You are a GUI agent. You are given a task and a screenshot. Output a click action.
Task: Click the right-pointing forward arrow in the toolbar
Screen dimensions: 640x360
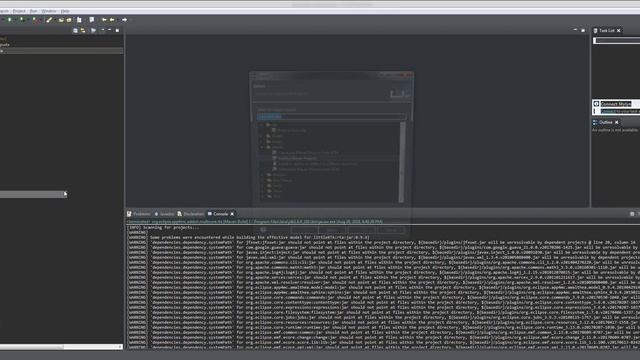[124, 20]
